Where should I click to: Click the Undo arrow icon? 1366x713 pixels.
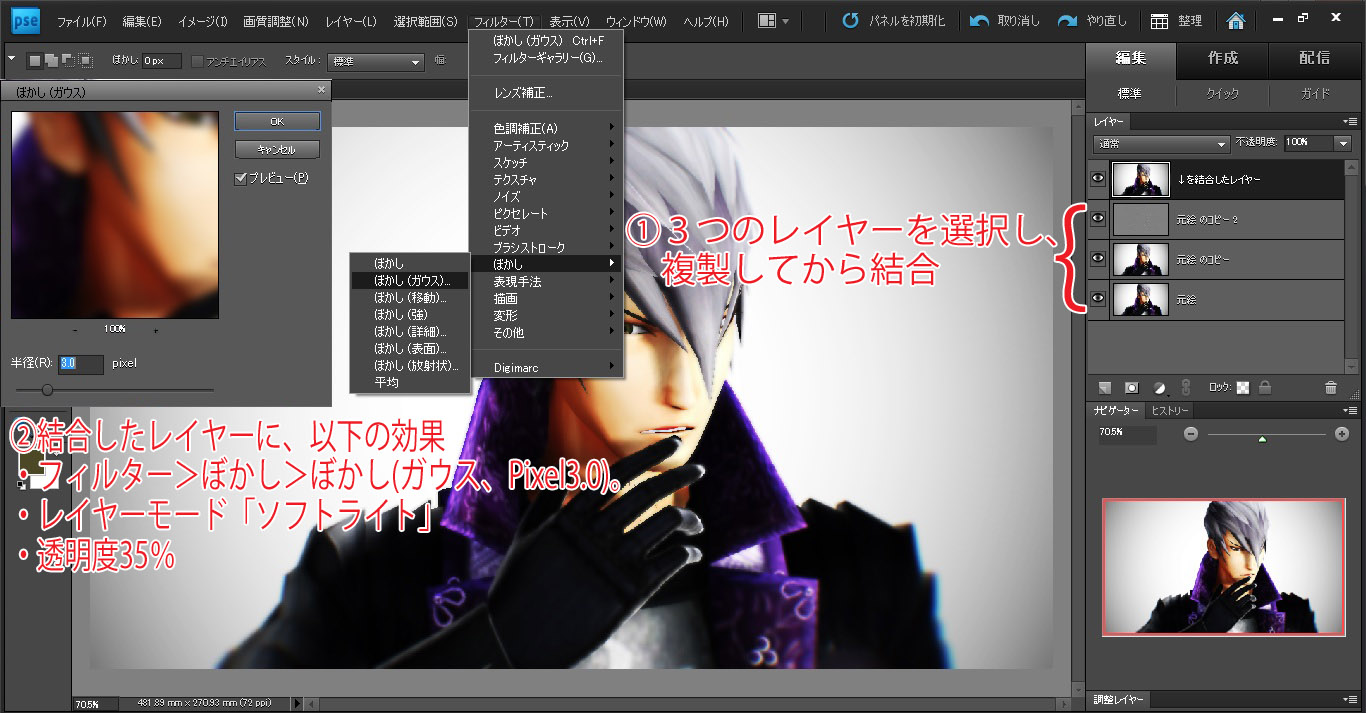pos(980,20)
